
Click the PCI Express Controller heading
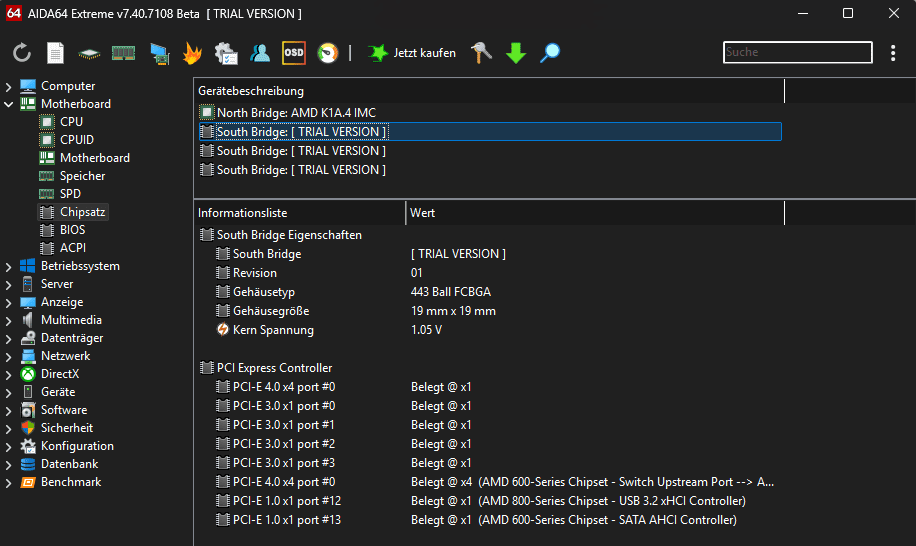click(275, 368)
